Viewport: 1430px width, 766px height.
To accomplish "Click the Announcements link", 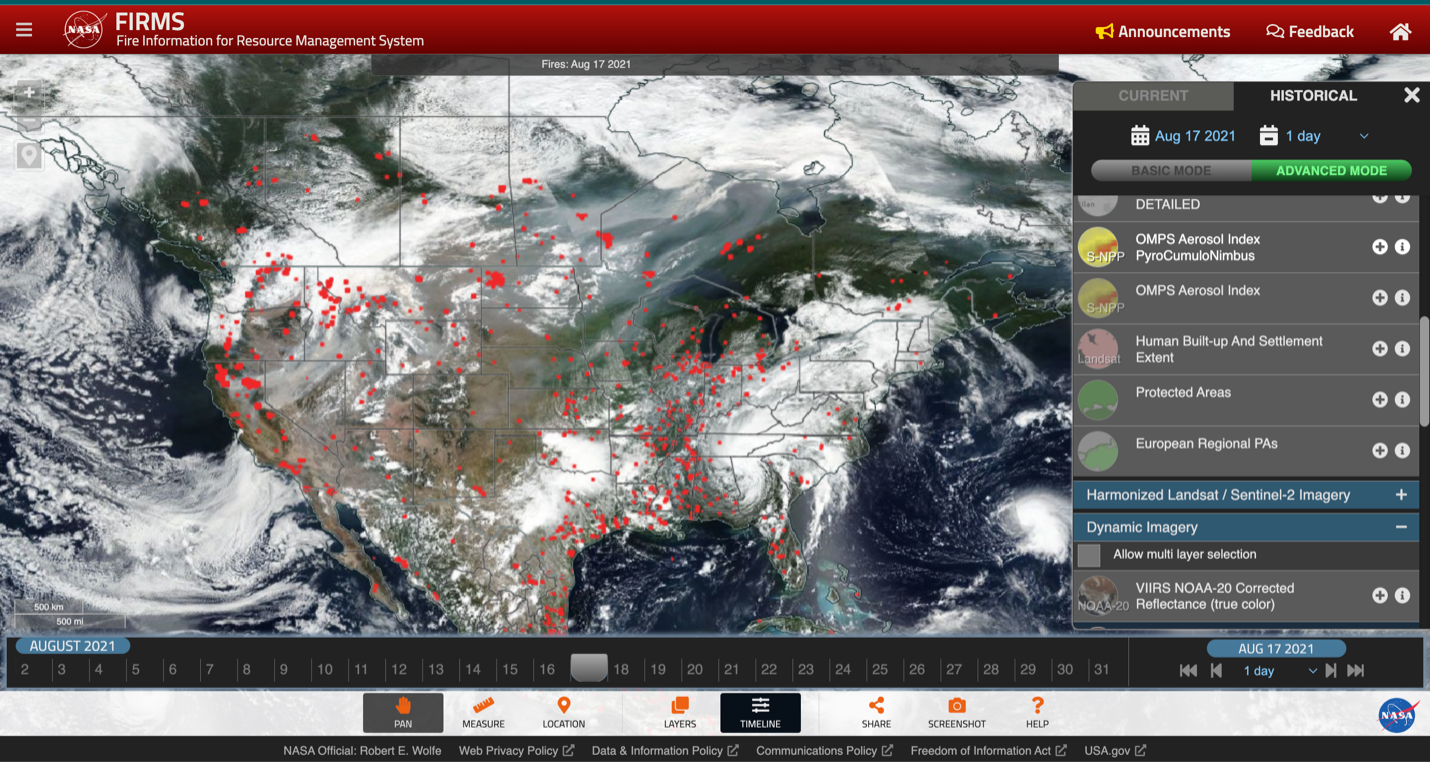I will (1162, 31).
